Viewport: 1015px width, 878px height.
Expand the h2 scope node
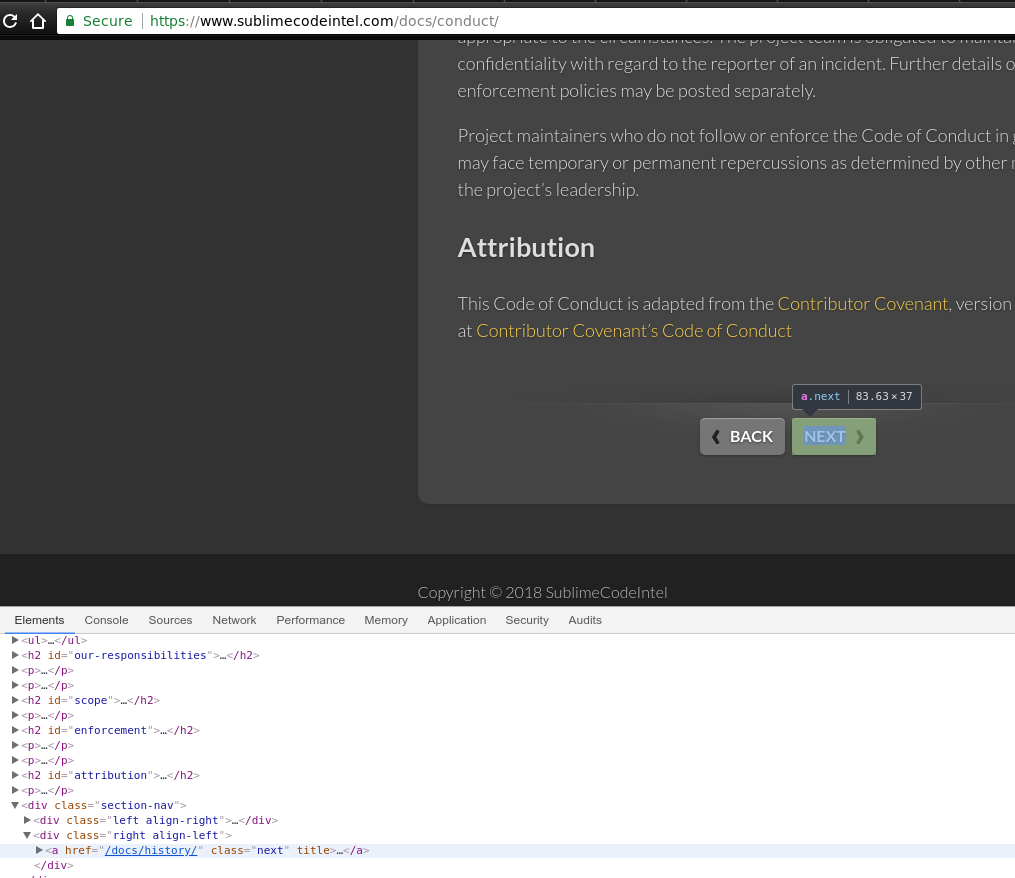pos(15,700)
